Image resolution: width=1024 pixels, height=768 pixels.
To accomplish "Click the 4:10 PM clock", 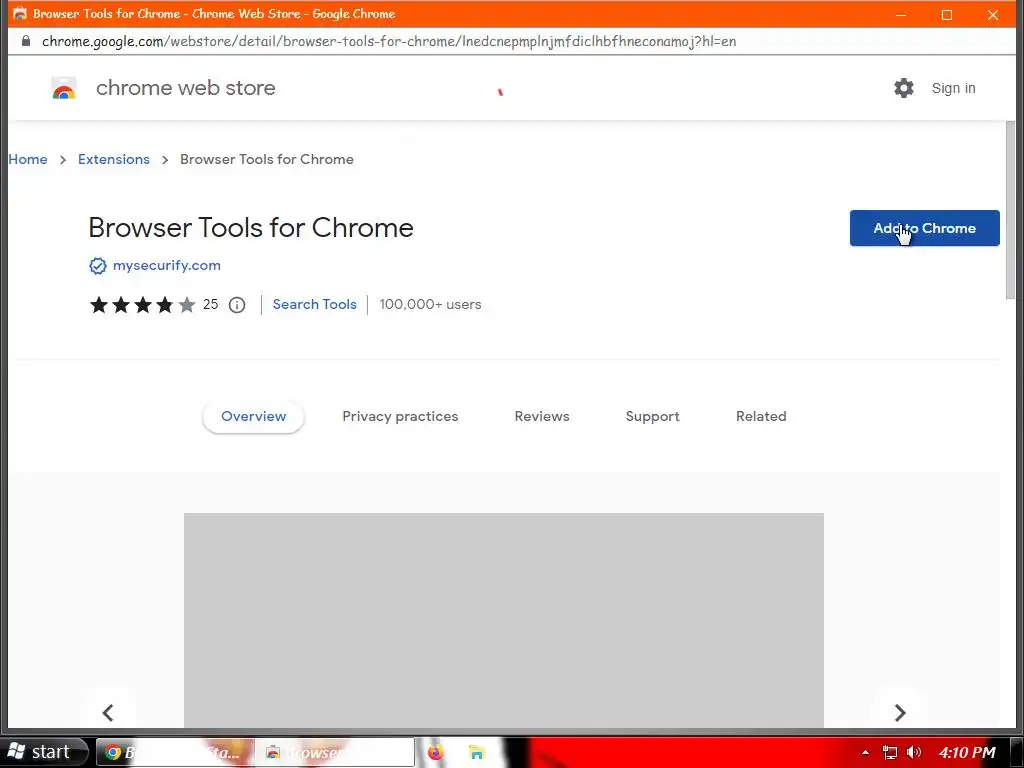I will tap(967, 752).
